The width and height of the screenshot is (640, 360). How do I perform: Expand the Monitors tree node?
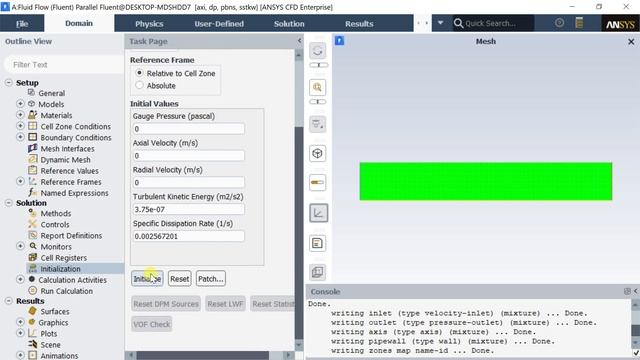pos(20,246)
